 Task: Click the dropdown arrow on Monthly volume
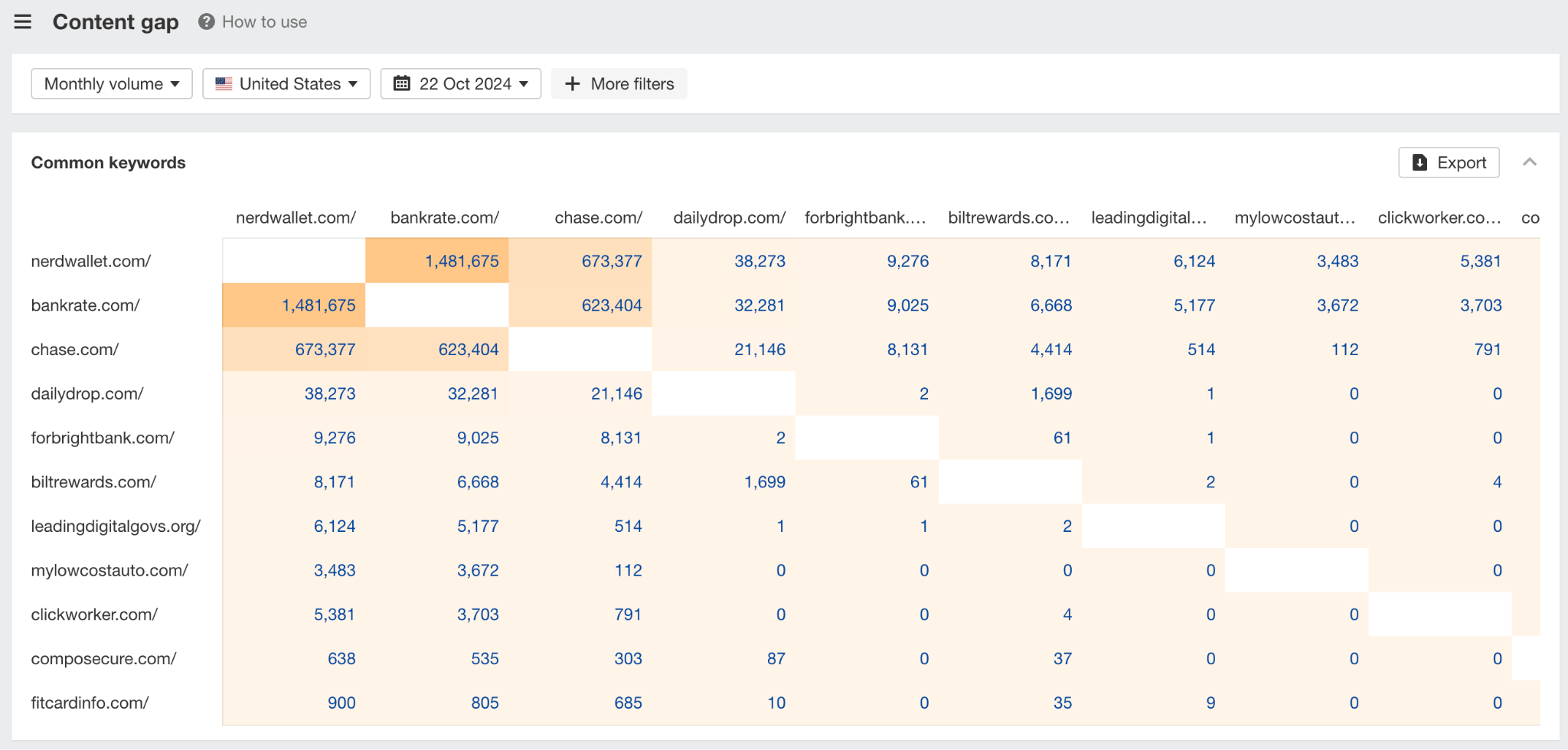point(178,84)
